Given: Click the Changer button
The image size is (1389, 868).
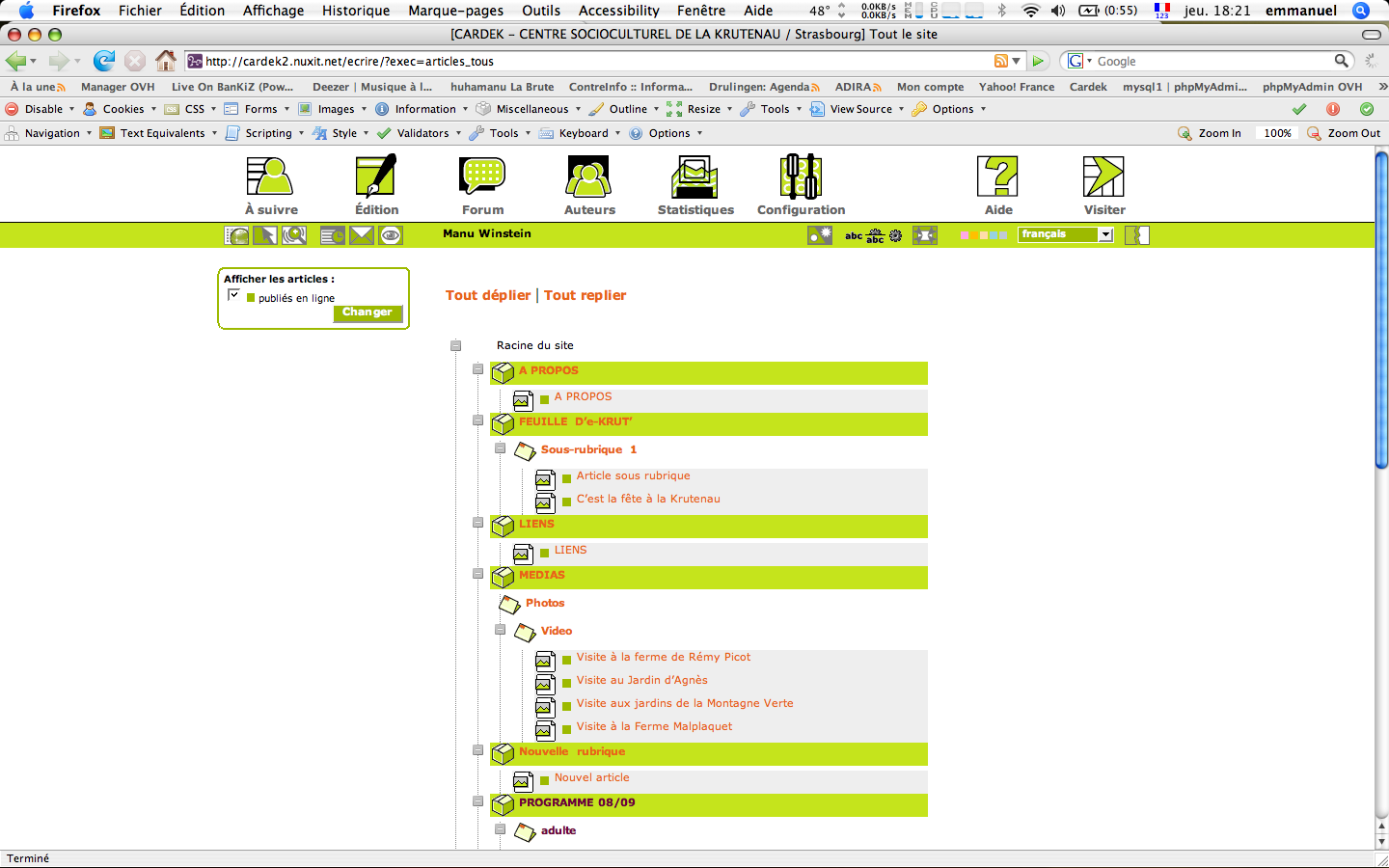Looking at the screenshot, I should pyautogui.click(x=368, y=312).
